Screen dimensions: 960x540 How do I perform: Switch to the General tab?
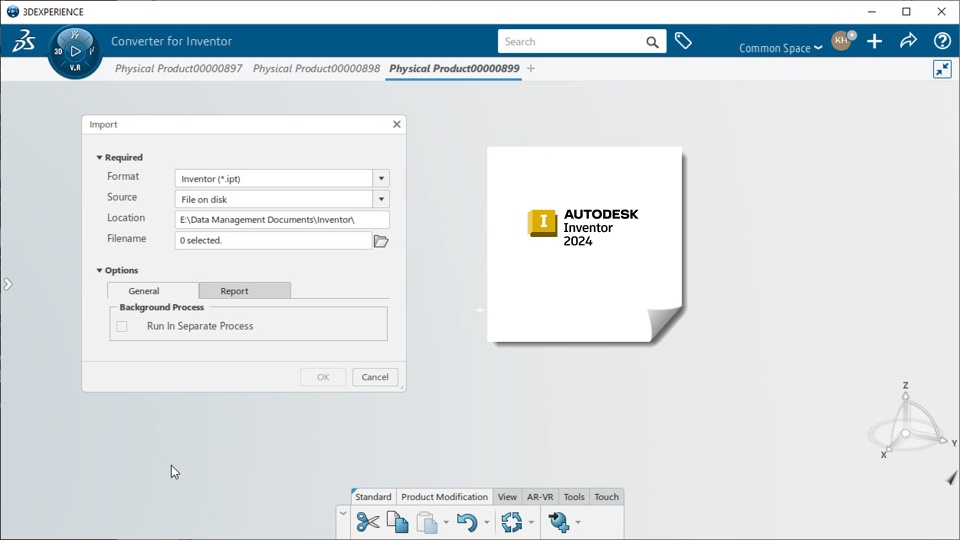pyautogui.click(x=144, y=291)
